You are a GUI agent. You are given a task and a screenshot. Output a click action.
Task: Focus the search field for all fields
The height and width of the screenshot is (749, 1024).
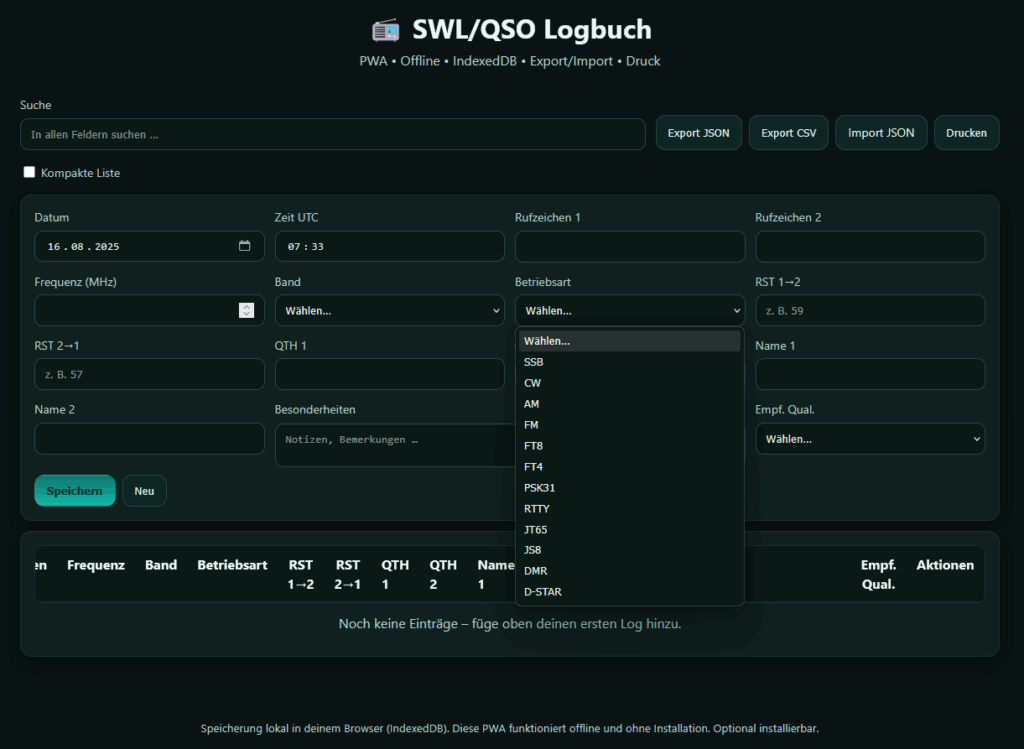coord(332,134)
